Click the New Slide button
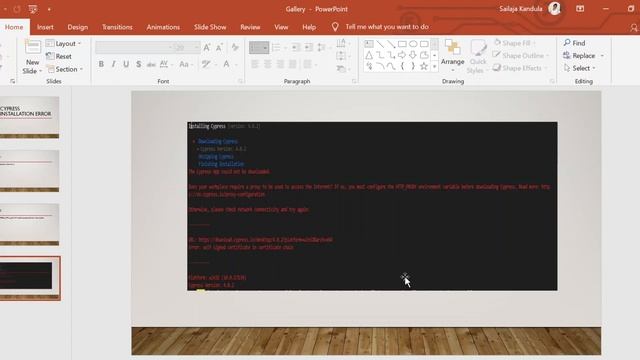The image size is (640, 360). pos(32,57)
